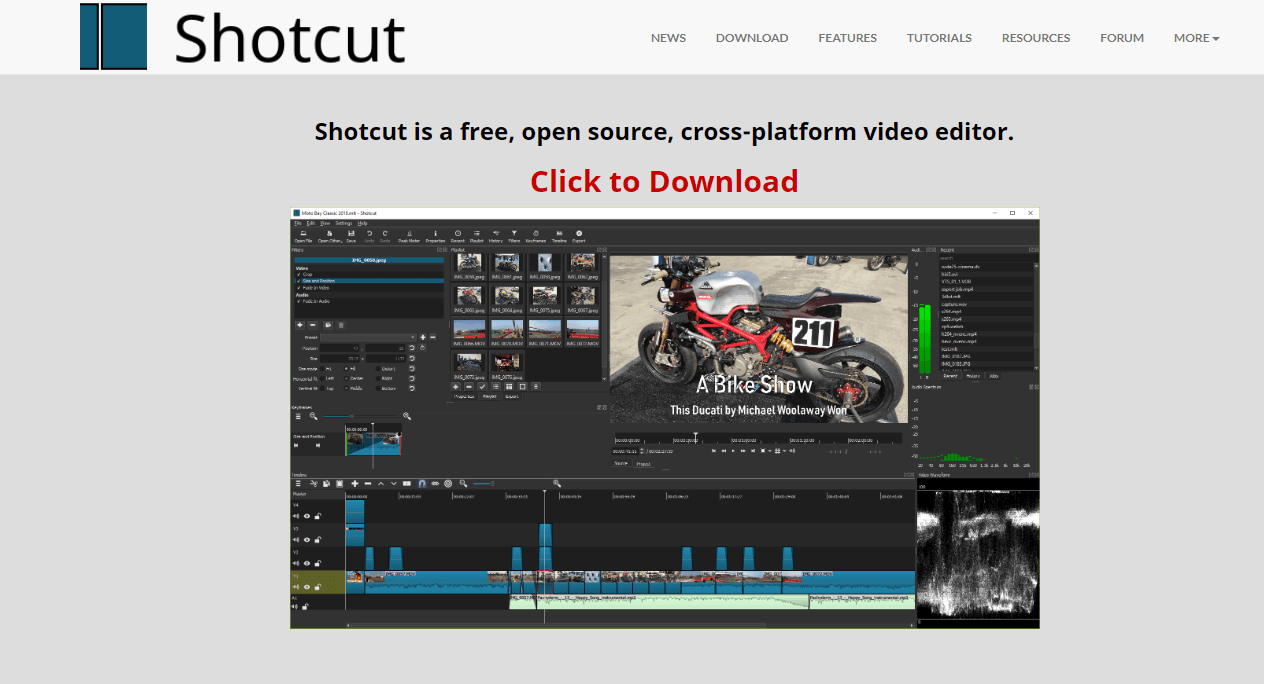The width and height of the screenshot is (1264, 684).
Task: Click the Append plus icon in timeline toolbar
Action: coord(355,483)
